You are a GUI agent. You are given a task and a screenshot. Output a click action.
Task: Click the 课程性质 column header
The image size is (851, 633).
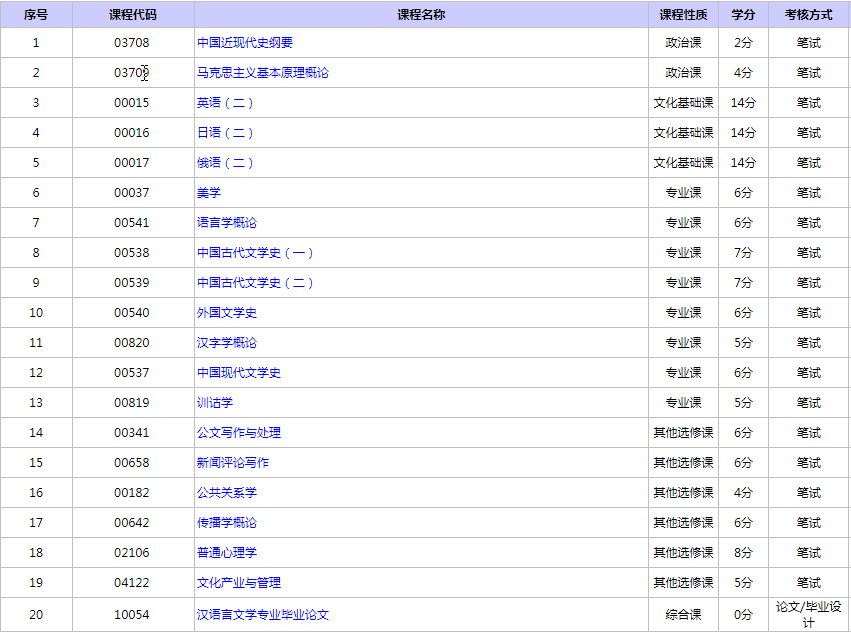[x=683, y=15]
